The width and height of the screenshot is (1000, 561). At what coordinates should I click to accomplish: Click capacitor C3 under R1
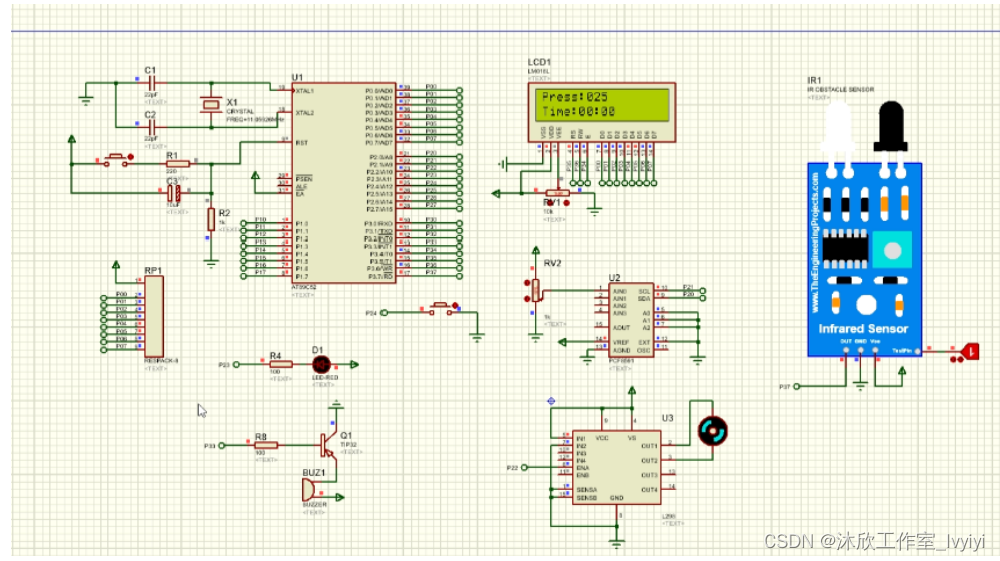point(173,193)
